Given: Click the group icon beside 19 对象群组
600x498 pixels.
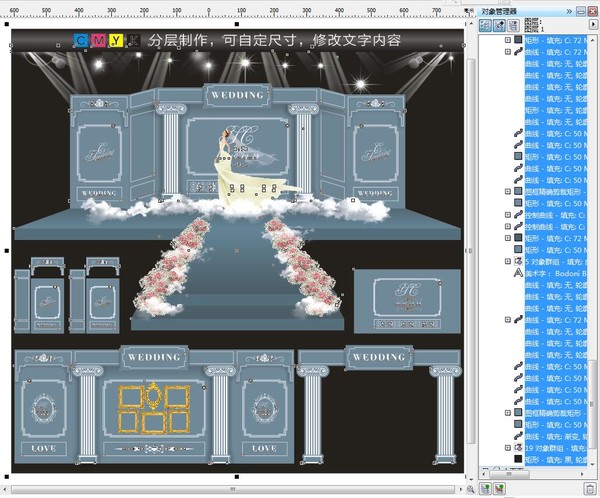Looking at the screenshot, I should [518, 447].
